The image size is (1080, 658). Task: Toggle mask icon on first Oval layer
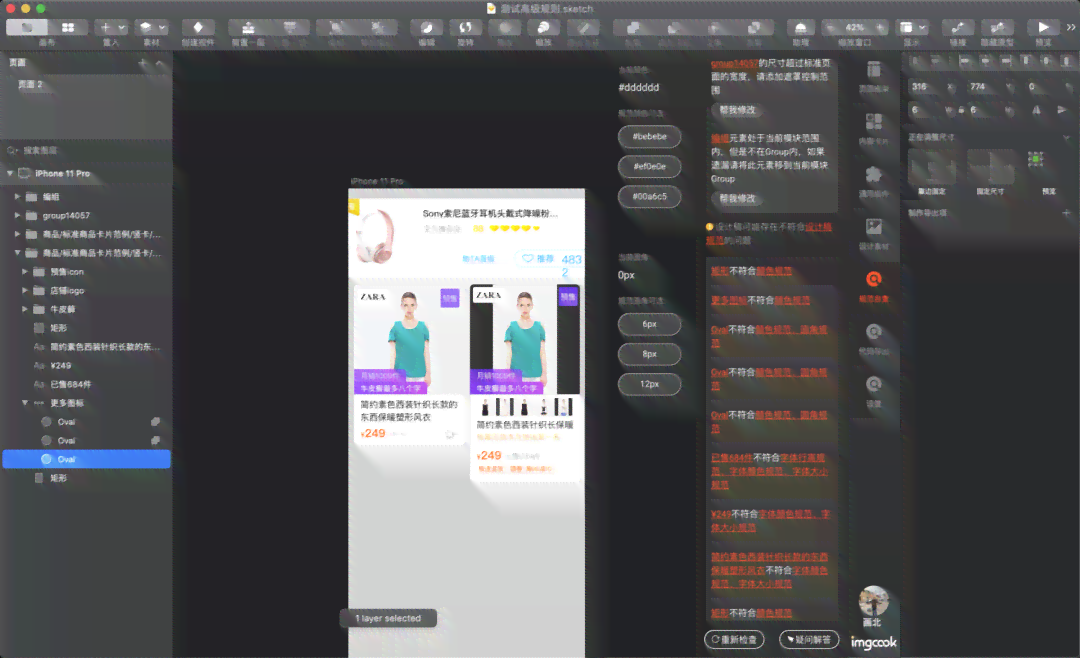(x=156, y=422)
